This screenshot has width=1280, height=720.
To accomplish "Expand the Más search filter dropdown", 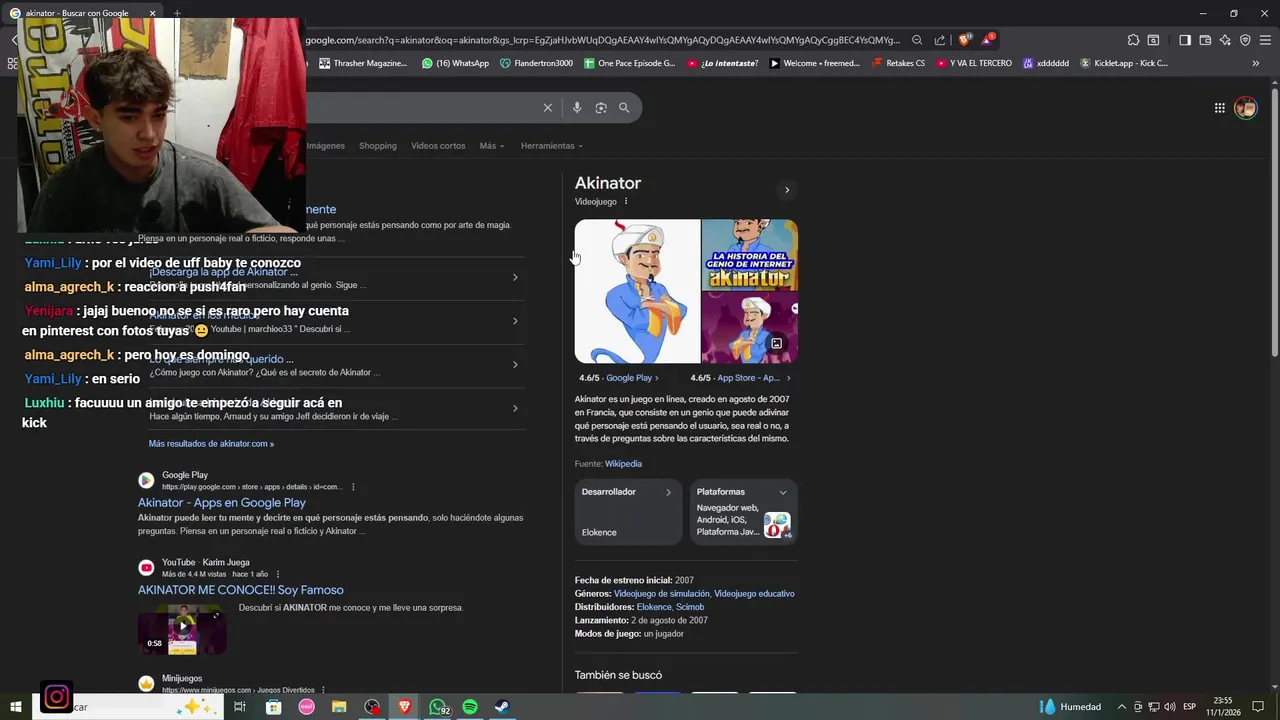I will click(x=491, y=146).
